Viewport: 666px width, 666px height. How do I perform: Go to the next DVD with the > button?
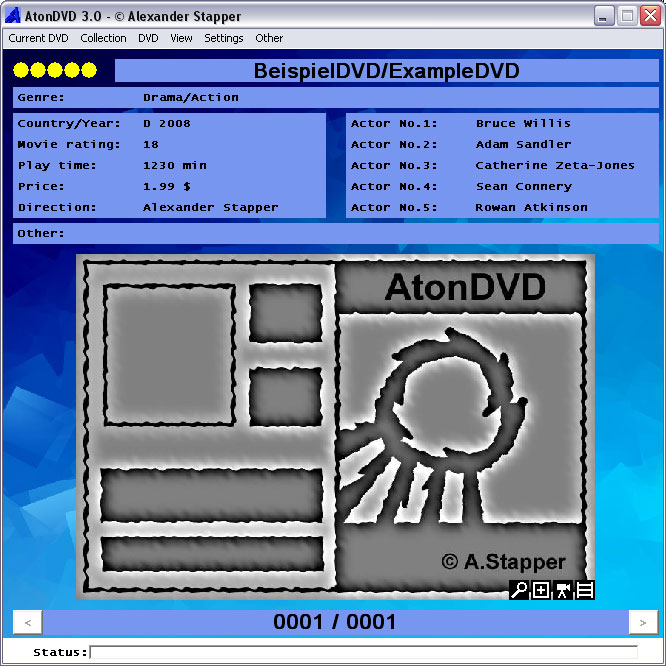pyautogui.click(x=643, y=623)
